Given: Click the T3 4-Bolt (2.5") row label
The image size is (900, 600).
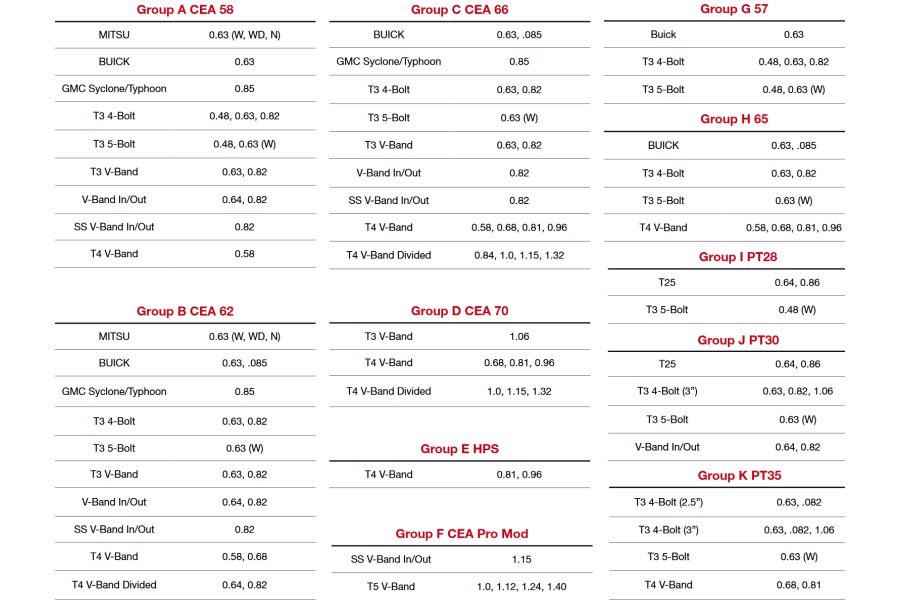Looking at the screenshot, I should 666,502.
